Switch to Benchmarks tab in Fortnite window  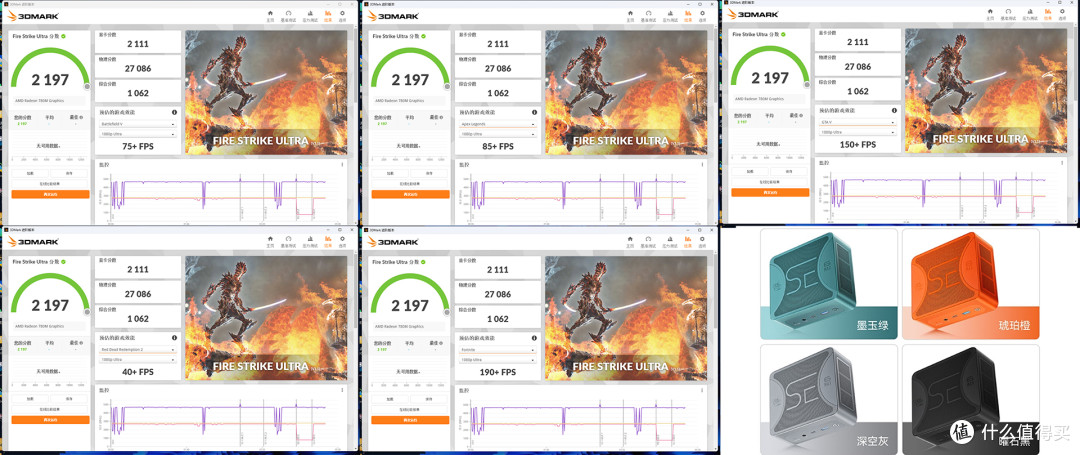650,241
